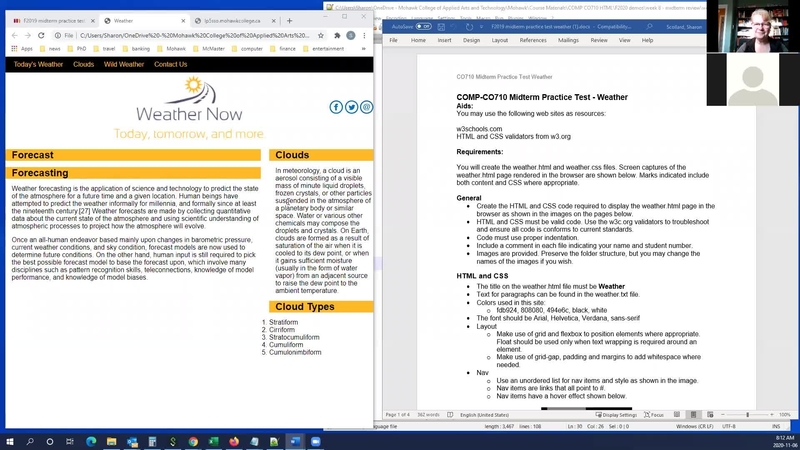Adjust the Word zoom slider

pos(748,414)
